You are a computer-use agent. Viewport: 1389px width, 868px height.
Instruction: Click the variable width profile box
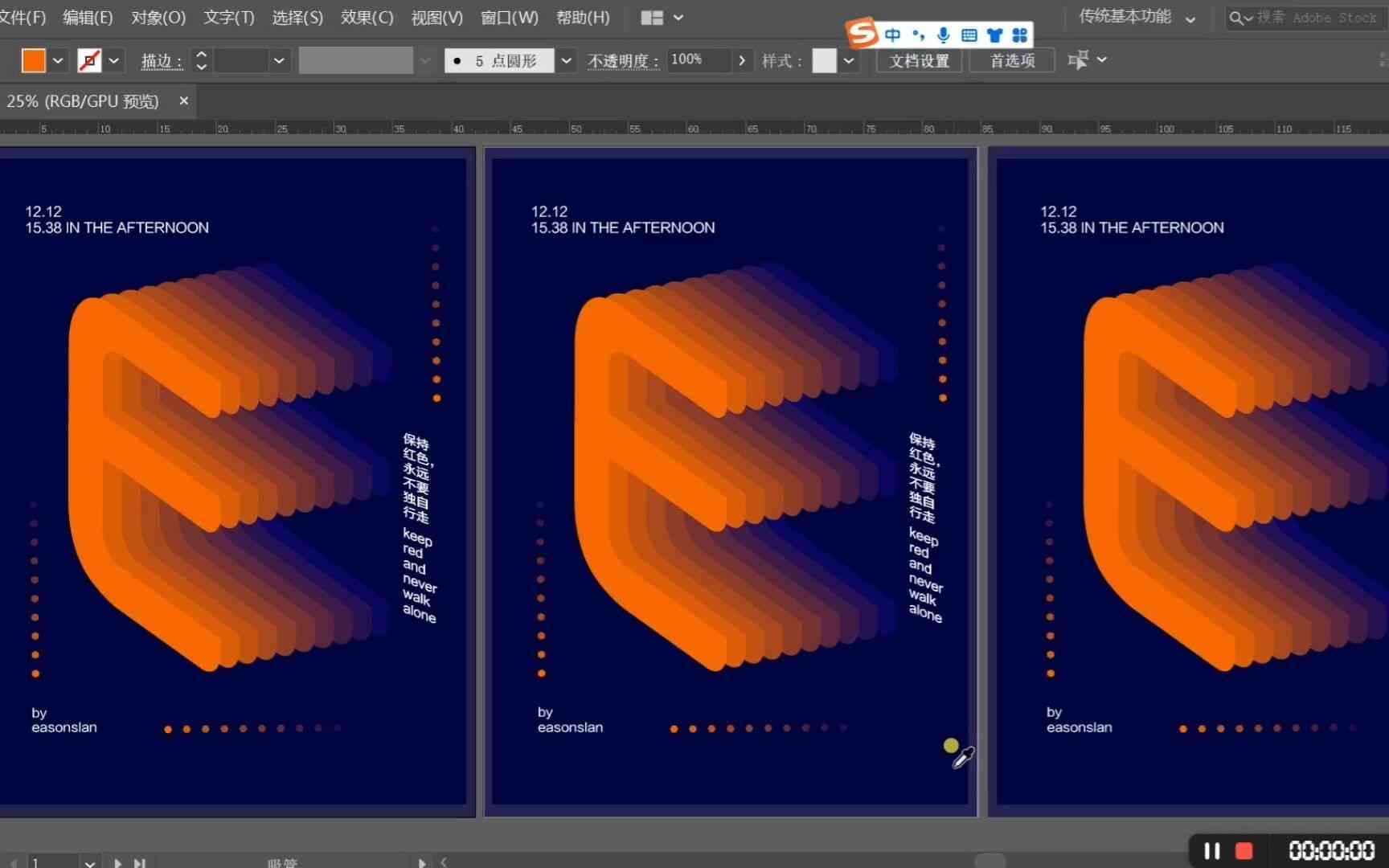[x=356, y=60]
